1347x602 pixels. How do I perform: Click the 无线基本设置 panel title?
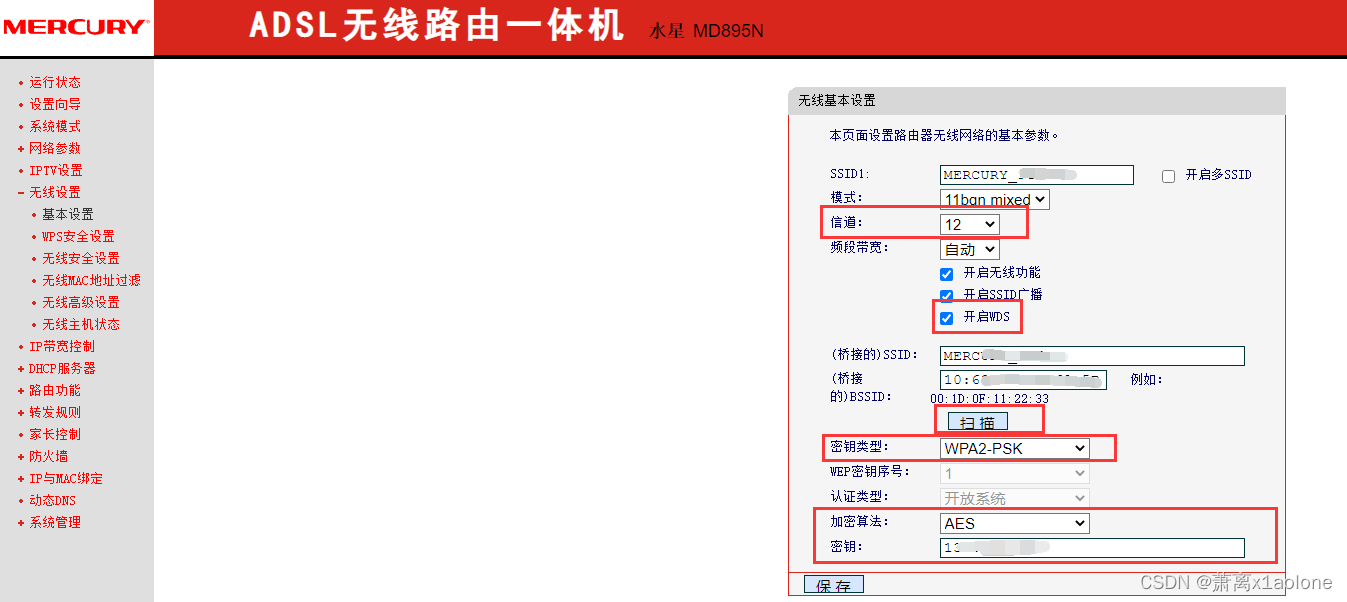pyautogui.click(x=837, y=101)
